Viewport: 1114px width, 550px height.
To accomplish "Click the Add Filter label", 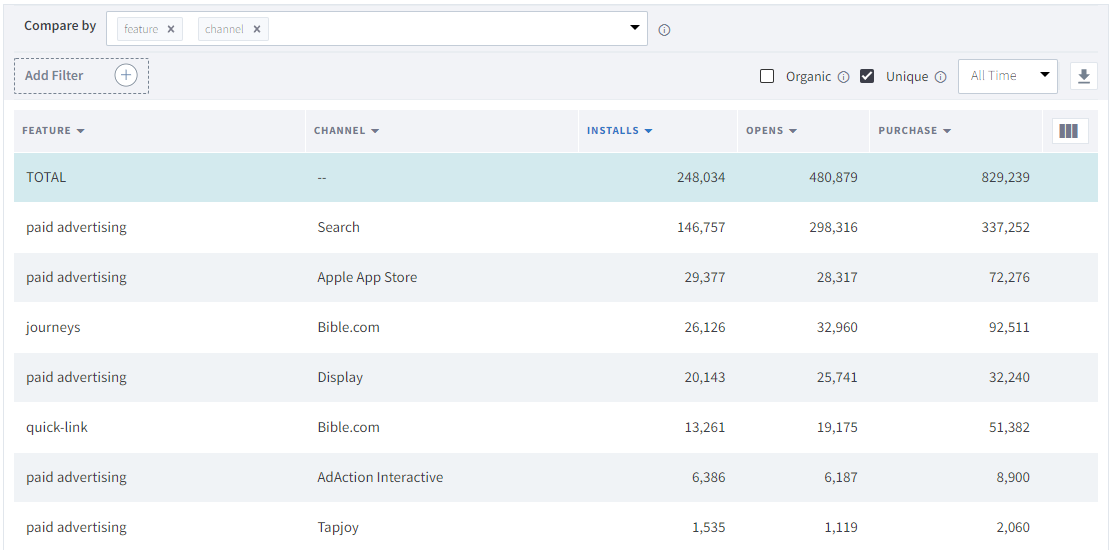I will [x=54, y=75].
